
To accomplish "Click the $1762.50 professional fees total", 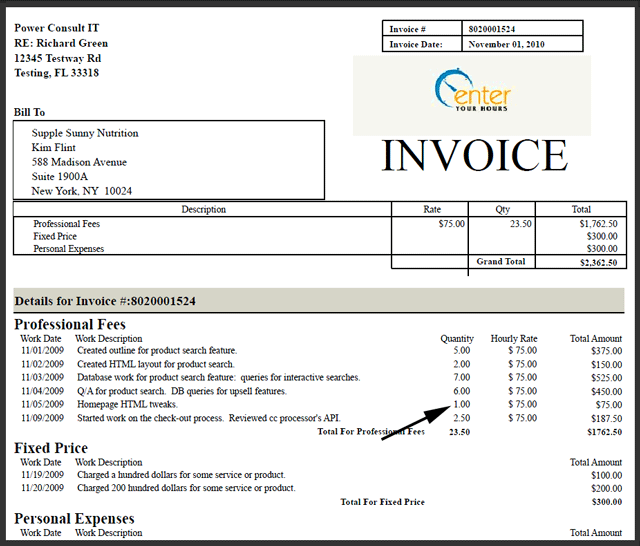I will (604, 432).
